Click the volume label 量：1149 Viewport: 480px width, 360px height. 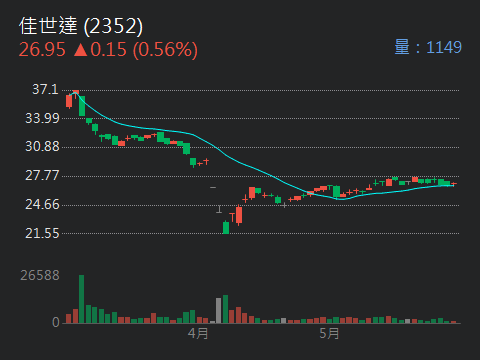428,47
